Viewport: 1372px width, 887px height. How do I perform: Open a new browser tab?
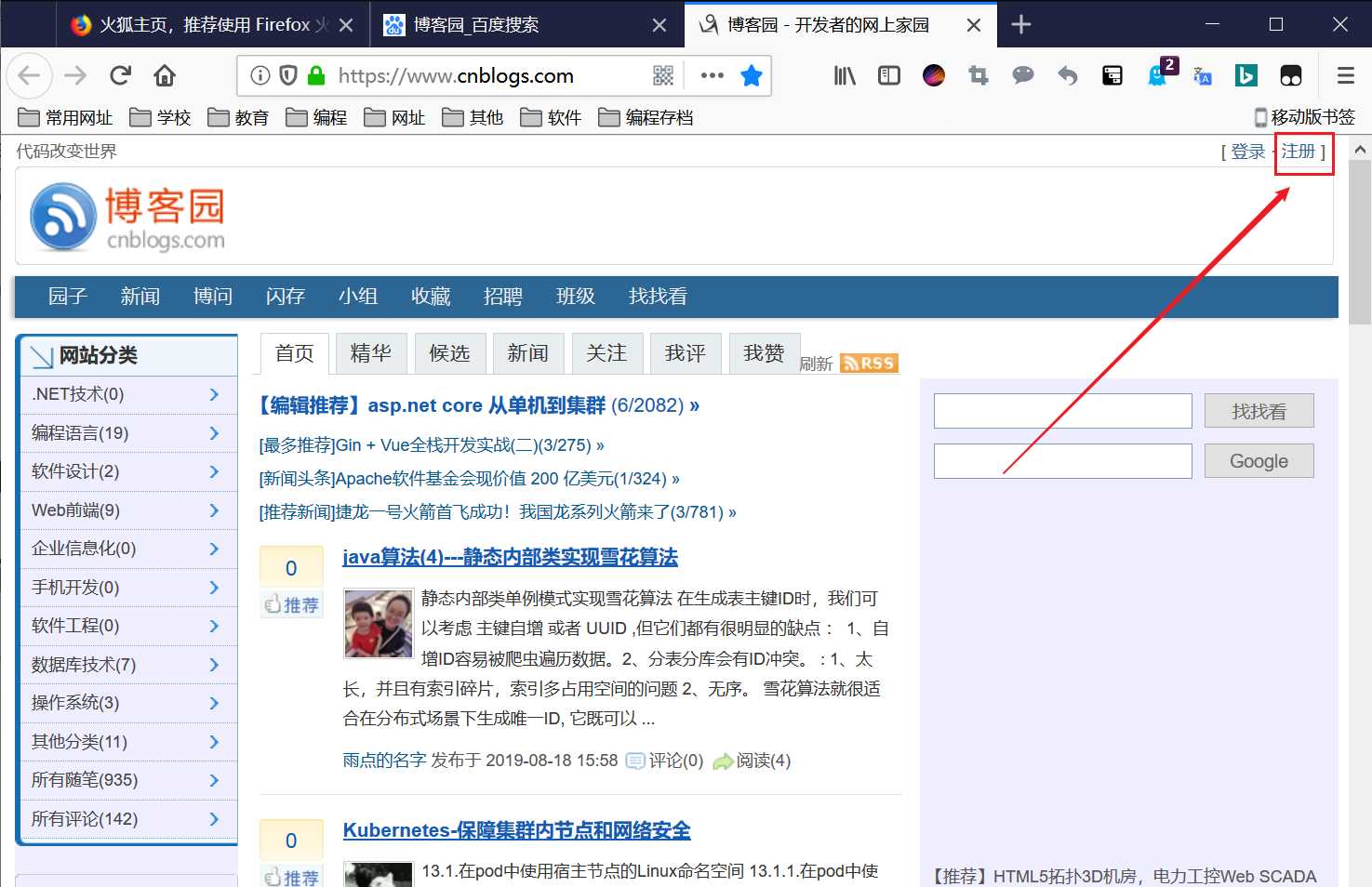tap(1020, 24)
